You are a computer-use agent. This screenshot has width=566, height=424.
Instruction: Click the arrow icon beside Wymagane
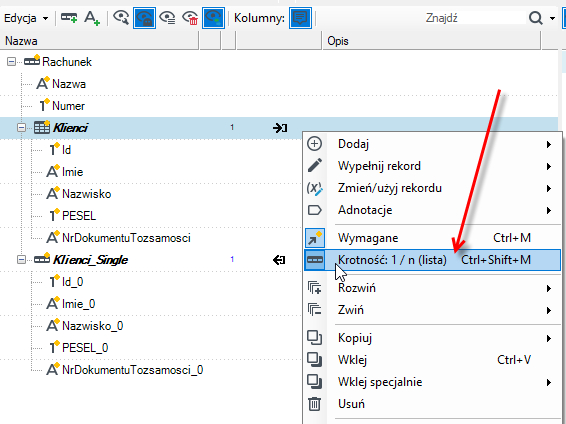click(x=315, y=238)
